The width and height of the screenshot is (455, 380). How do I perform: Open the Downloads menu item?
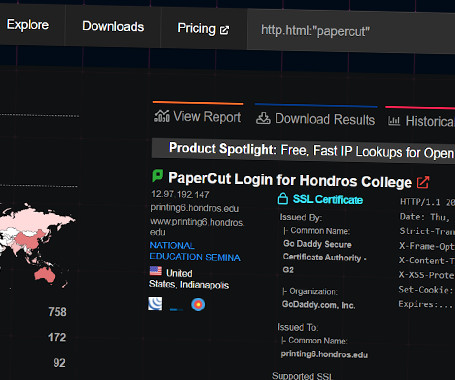point(113,26)
